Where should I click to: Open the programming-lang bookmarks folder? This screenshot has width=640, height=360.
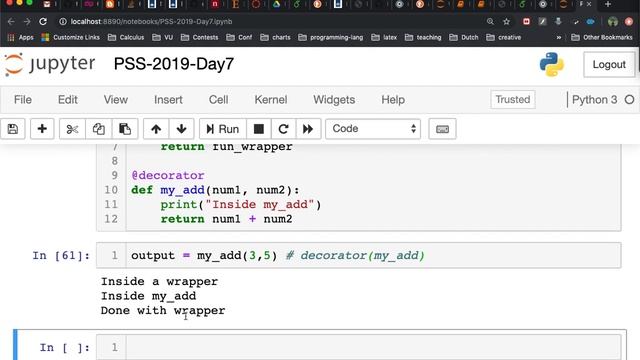331,38
